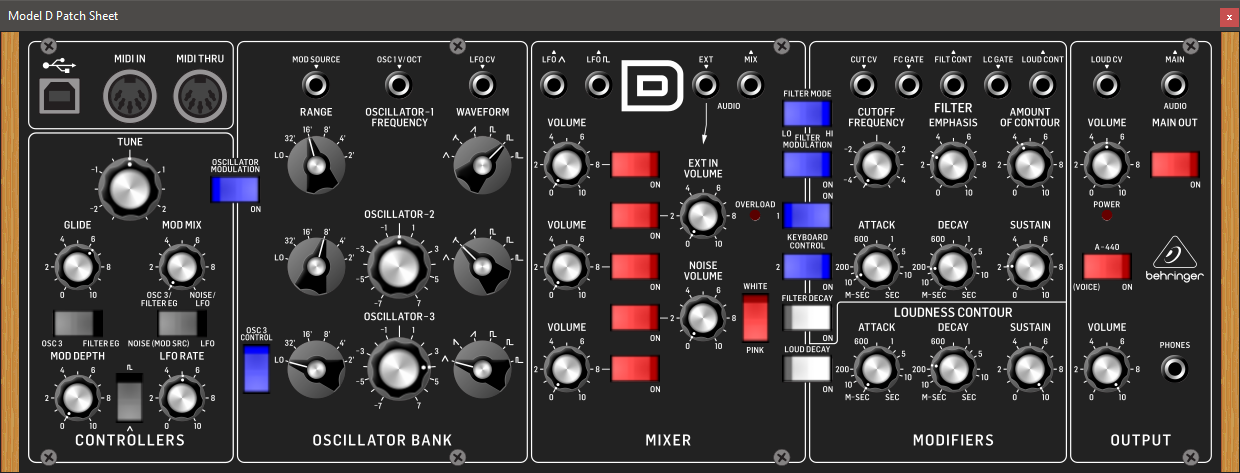Toggle the Main Out red switch
The height and width of the screenshot is (473, 1240).
coord(1175,165)
